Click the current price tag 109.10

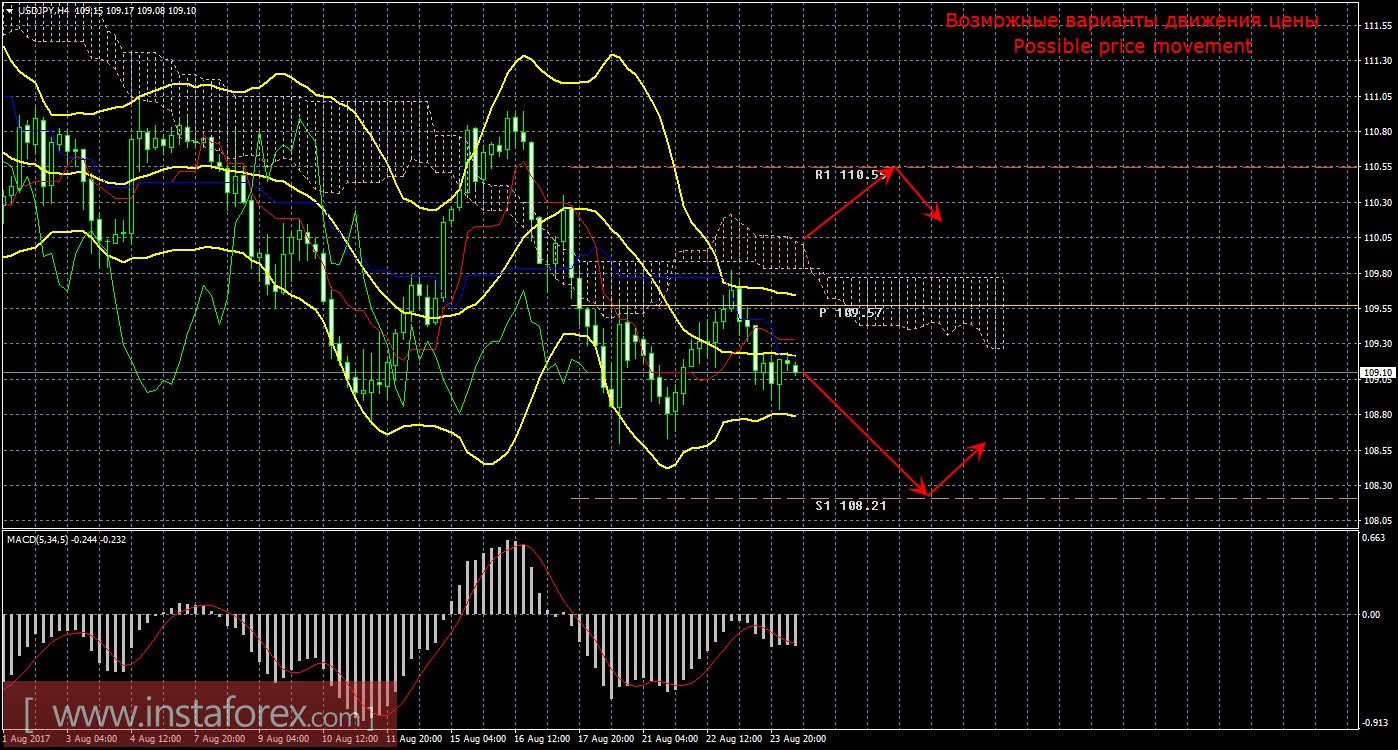(1378, 373)
